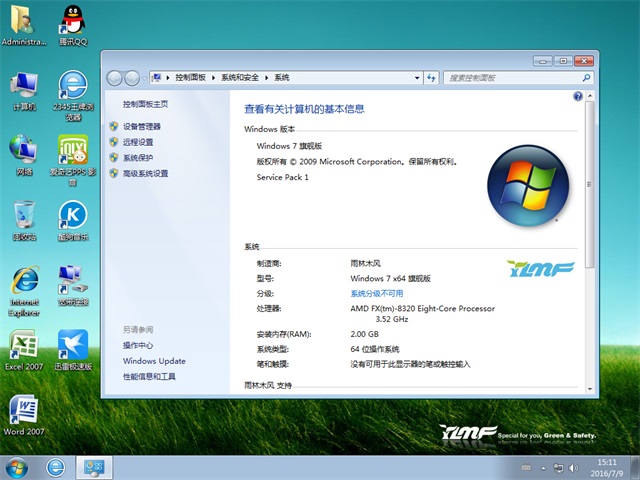Open recent pages dropdown next to Forward
Screen dimensions: 640x480
144,78
